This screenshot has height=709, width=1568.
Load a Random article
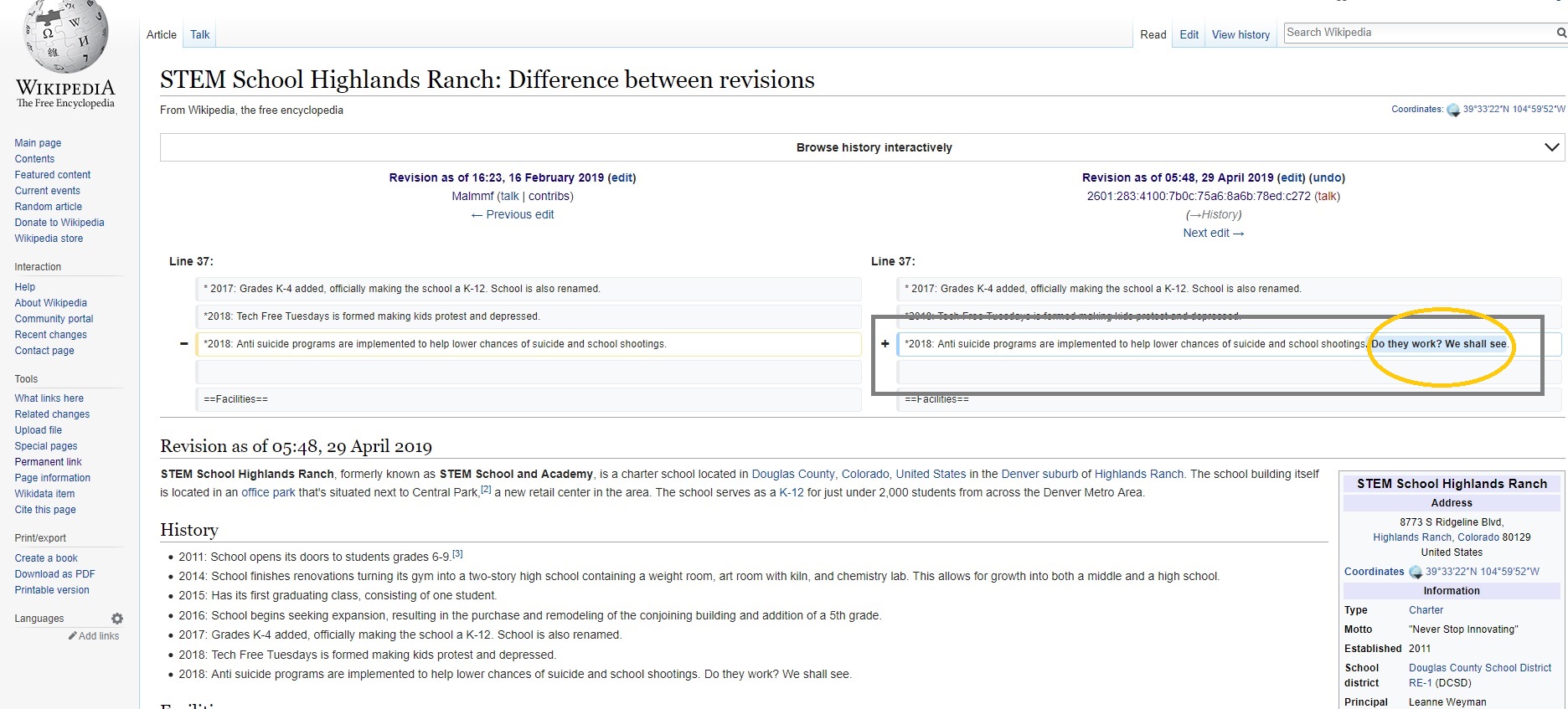49,207
